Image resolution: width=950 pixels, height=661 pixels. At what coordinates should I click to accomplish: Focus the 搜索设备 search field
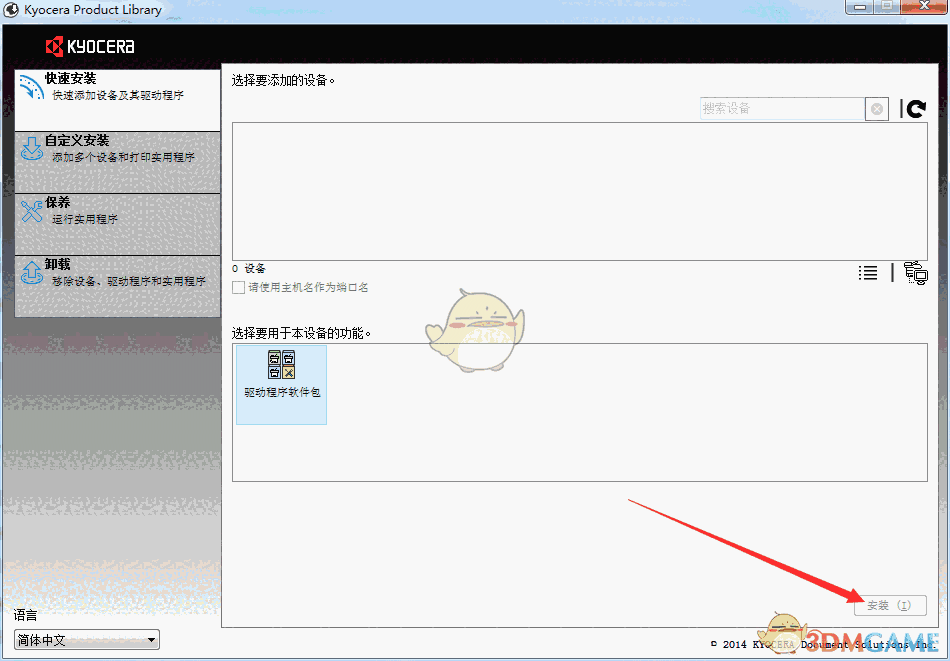(x=782, y=108)
